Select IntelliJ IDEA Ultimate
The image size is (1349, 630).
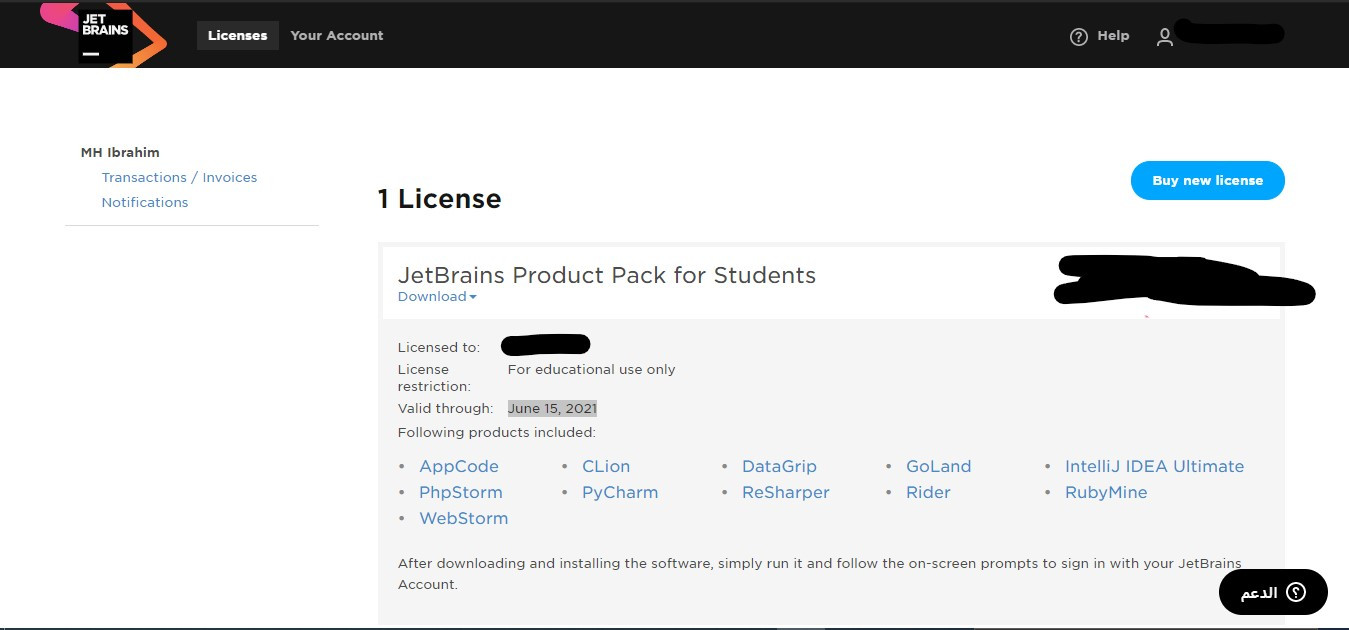point(1154,466)
